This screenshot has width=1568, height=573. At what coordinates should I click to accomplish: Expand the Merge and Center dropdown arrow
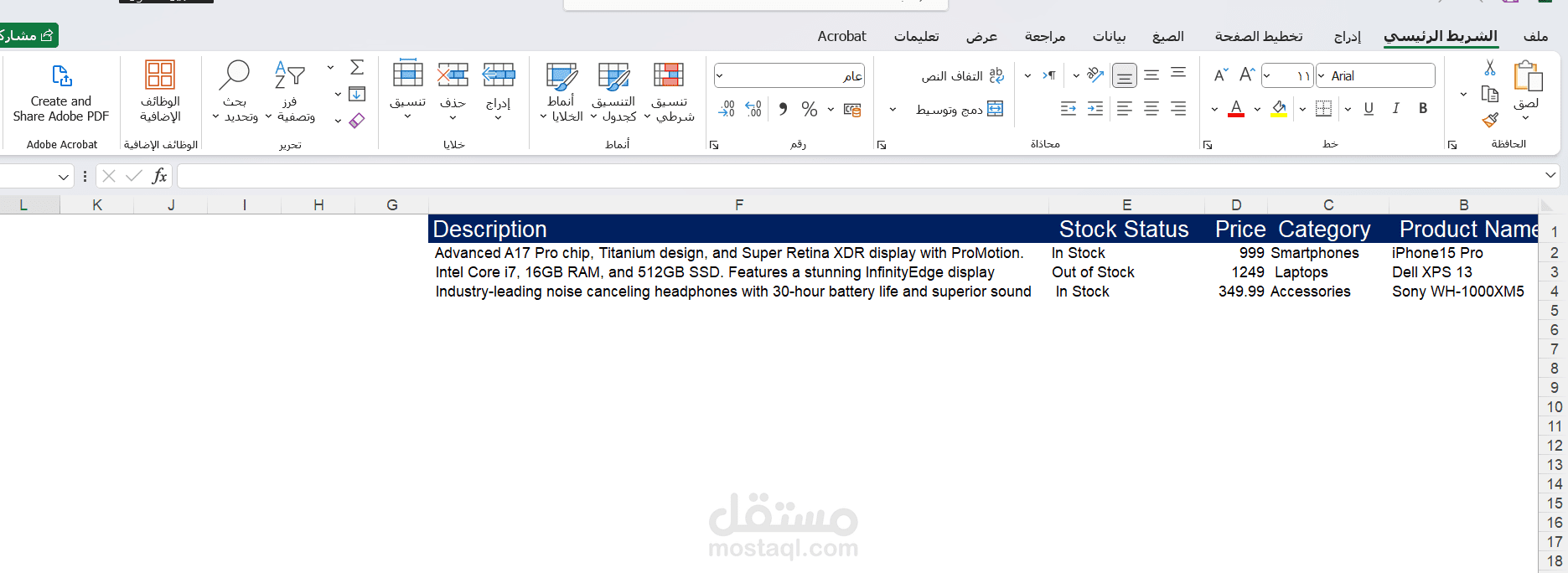[x=893, y=109]
